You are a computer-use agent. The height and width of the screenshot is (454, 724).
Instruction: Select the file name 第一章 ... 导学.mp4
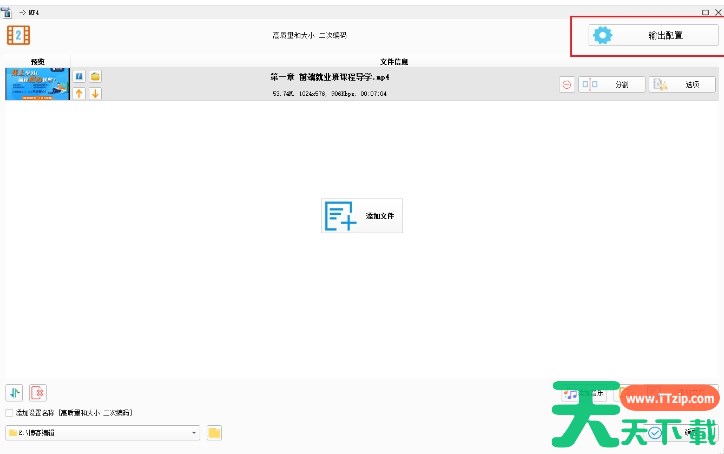330,77
